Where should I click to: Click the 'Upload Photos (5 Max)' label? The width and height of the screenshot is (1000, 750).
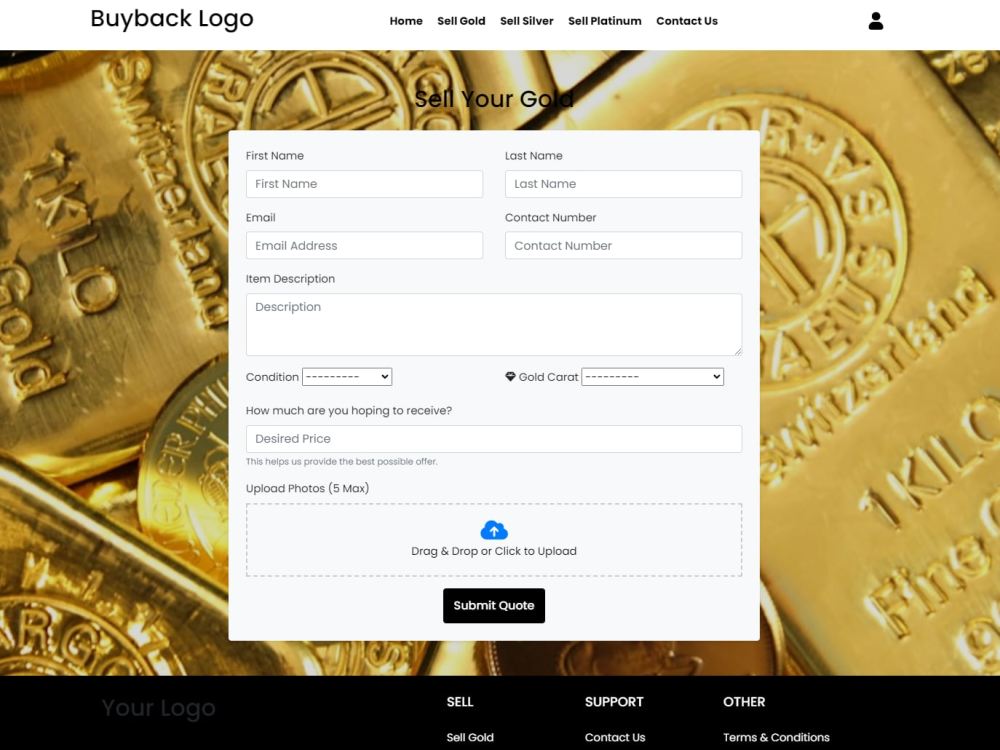[x=307, y=489]
